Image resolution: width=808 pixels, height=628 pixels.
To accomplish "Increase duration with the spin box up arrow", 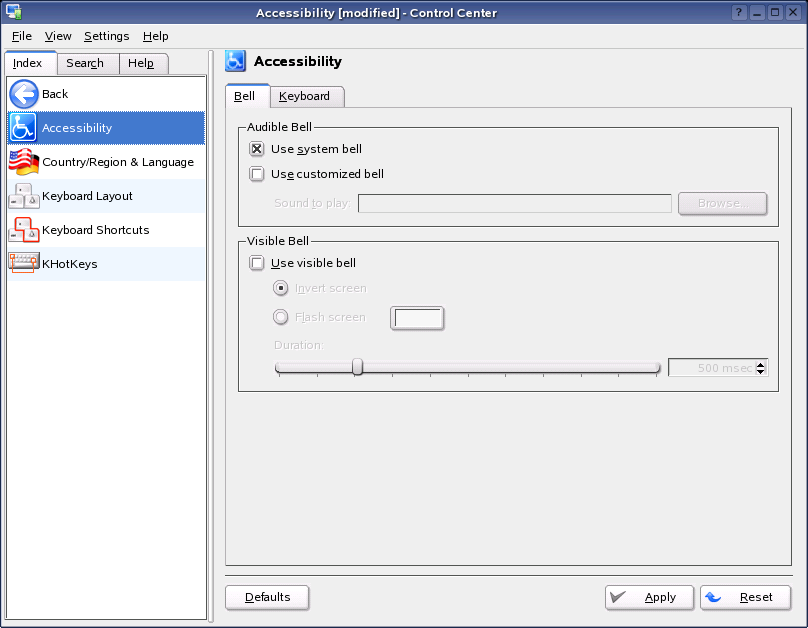I will 761,364.
